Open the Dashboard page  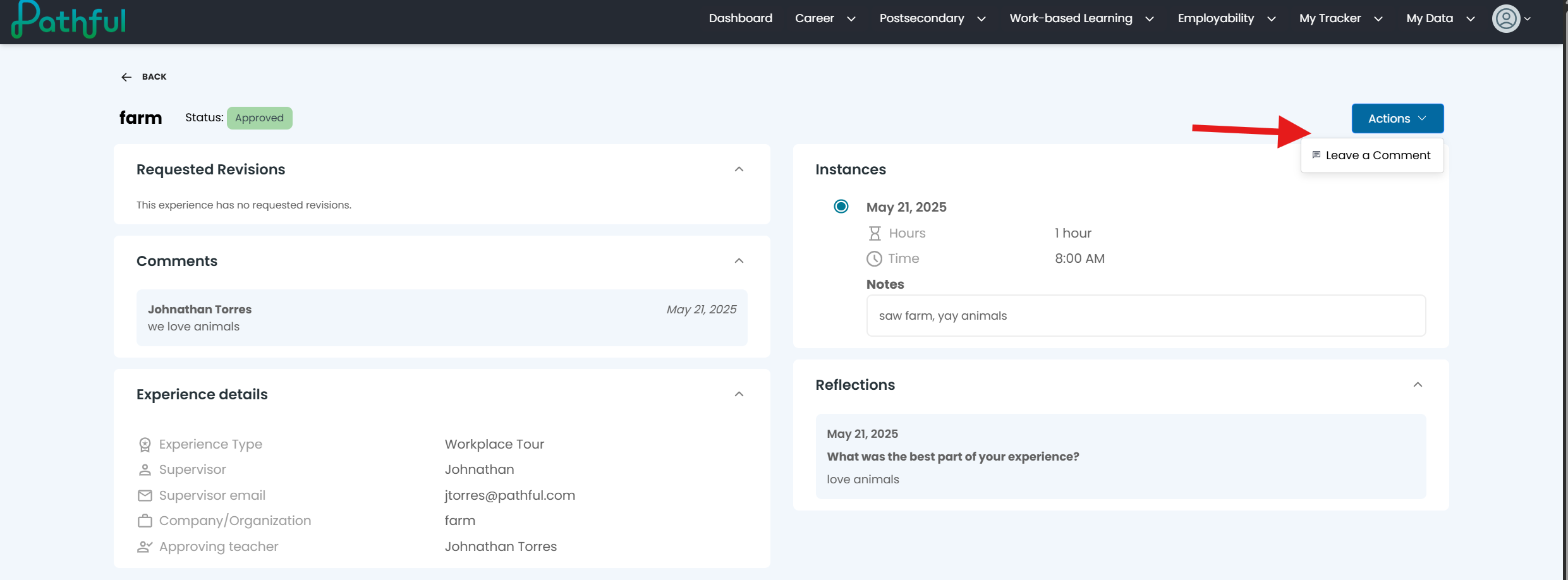[741, 18]
